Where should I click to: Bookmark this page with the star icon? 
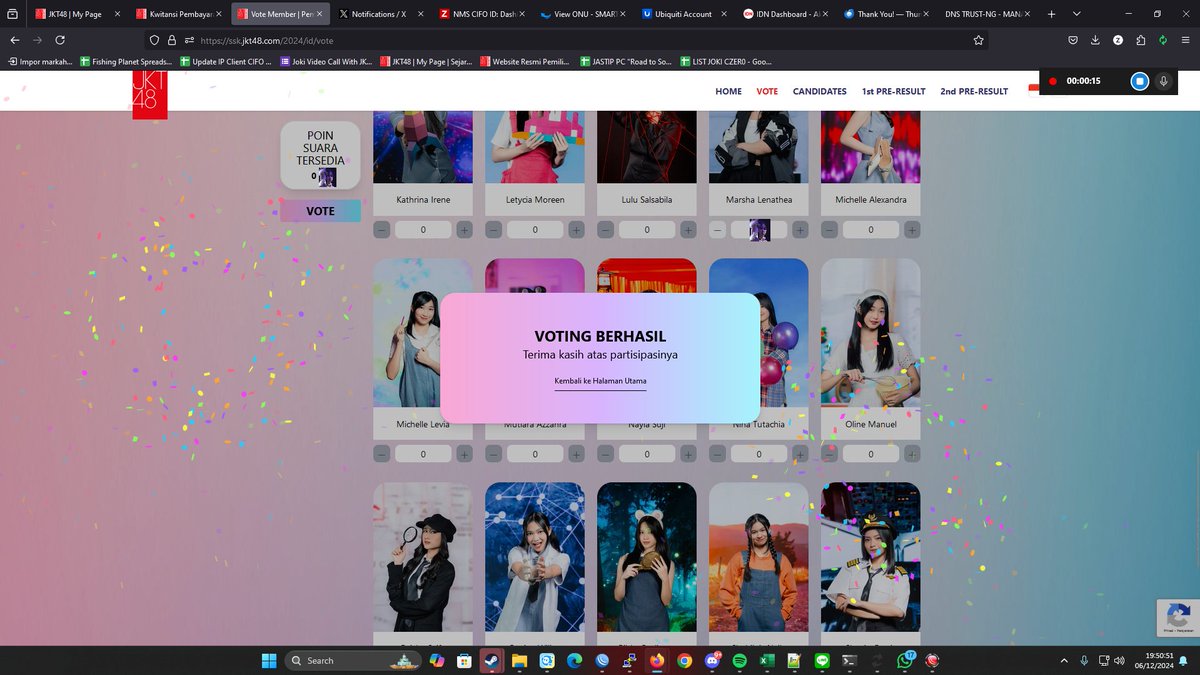(x=978, y=40)
